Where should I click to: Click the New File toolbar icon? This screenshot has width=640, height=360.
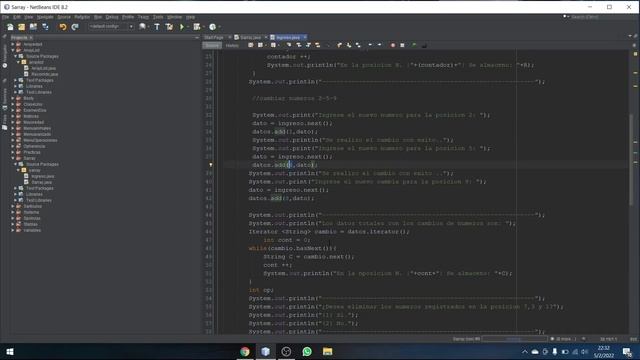coord(10,27)
